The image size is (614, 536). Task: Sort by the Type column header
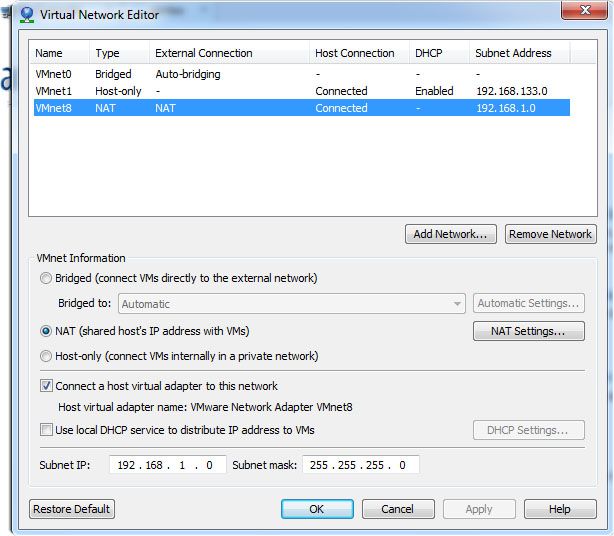coord(119,53)
